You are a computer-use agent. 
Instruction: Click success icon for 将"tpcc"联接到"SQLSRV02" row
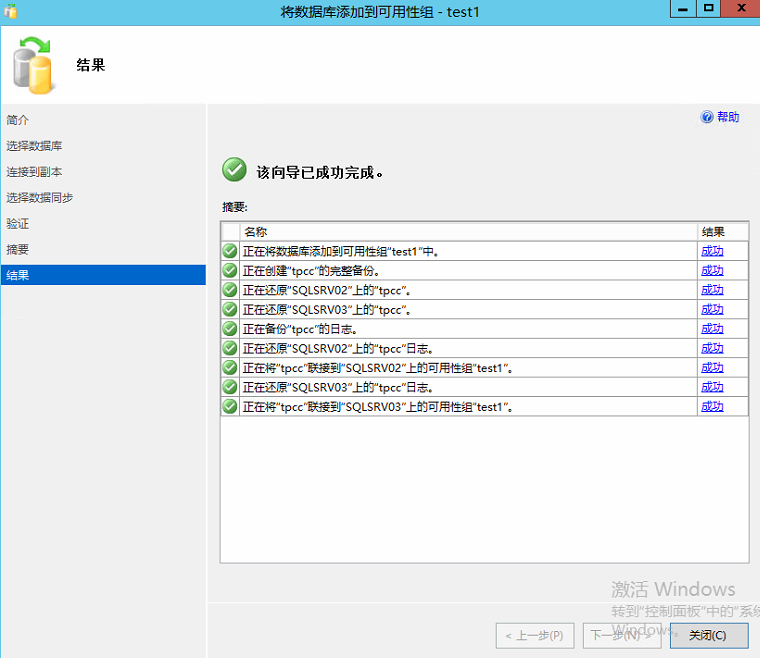click(x=230, y=367)
